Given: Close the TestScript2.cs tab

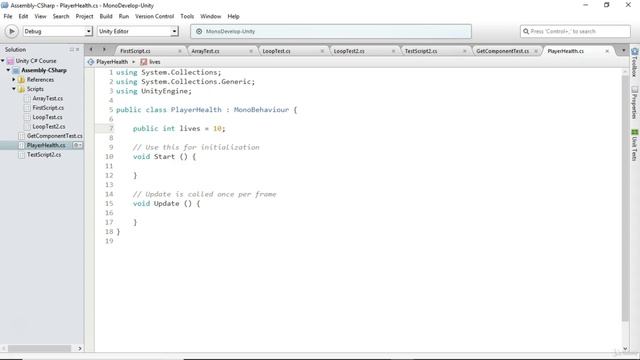Looking at the screenshot, I should tap(464, 51).
